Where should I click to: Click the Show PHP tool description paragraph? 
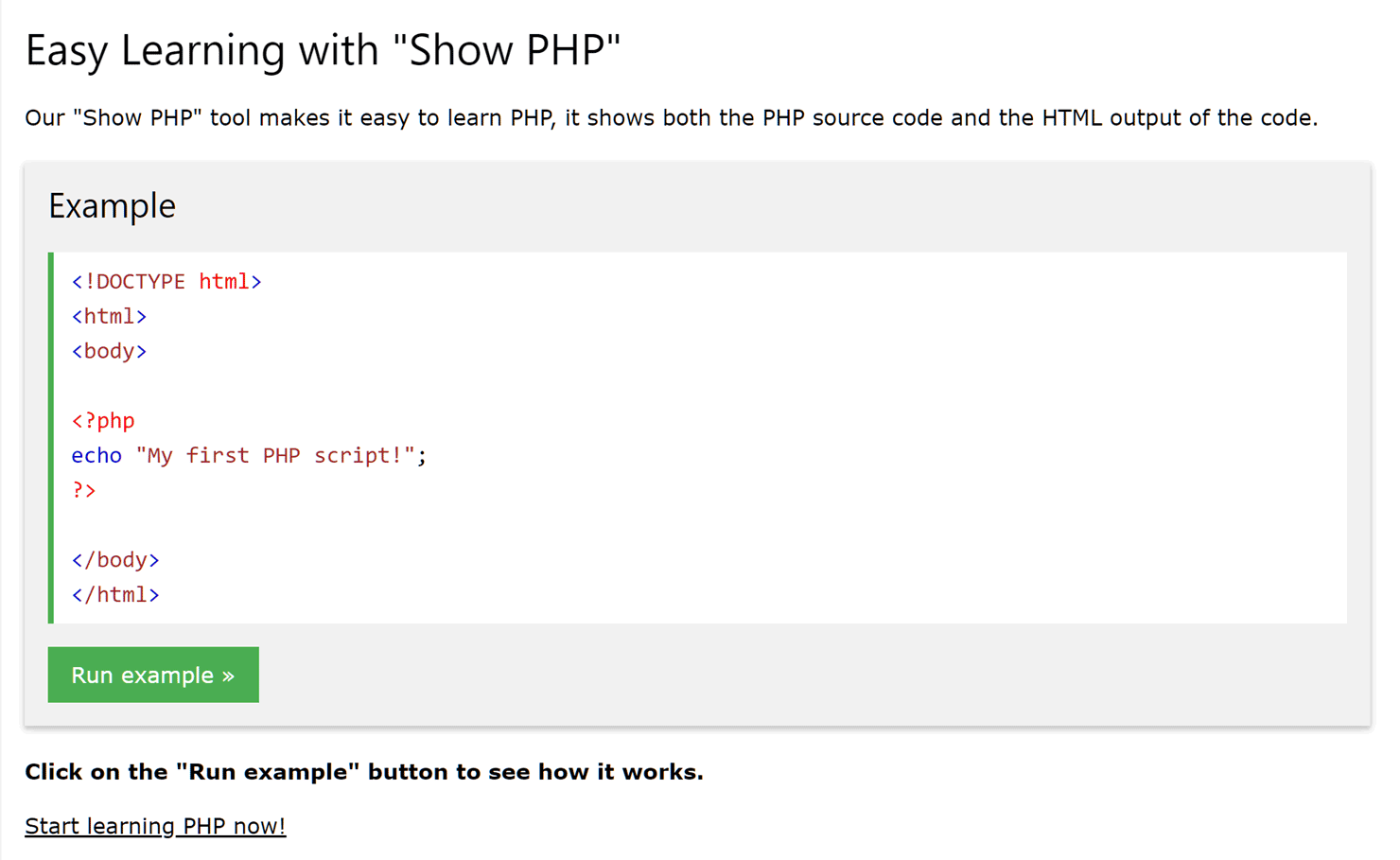tap(671, 118)
